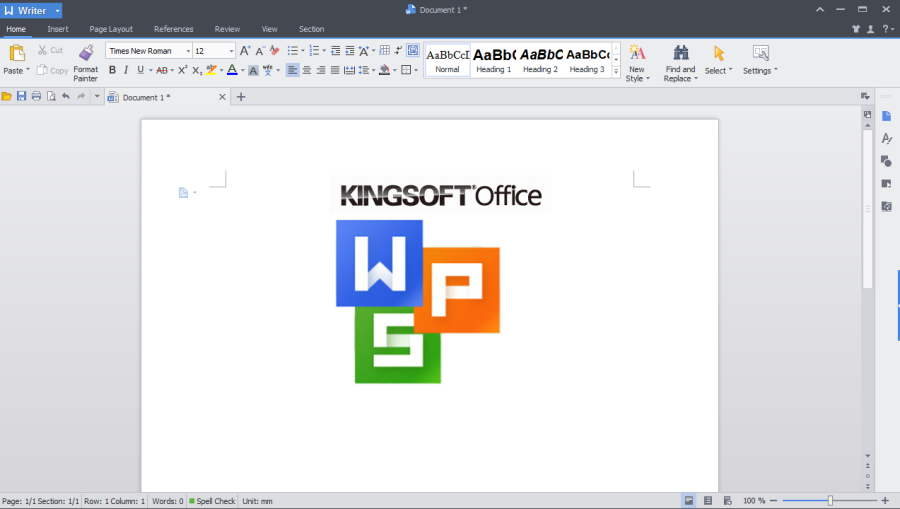Toggle Spell Check in status bar
900x509 pixels.
pyautogui.click(x=212, y=500)
